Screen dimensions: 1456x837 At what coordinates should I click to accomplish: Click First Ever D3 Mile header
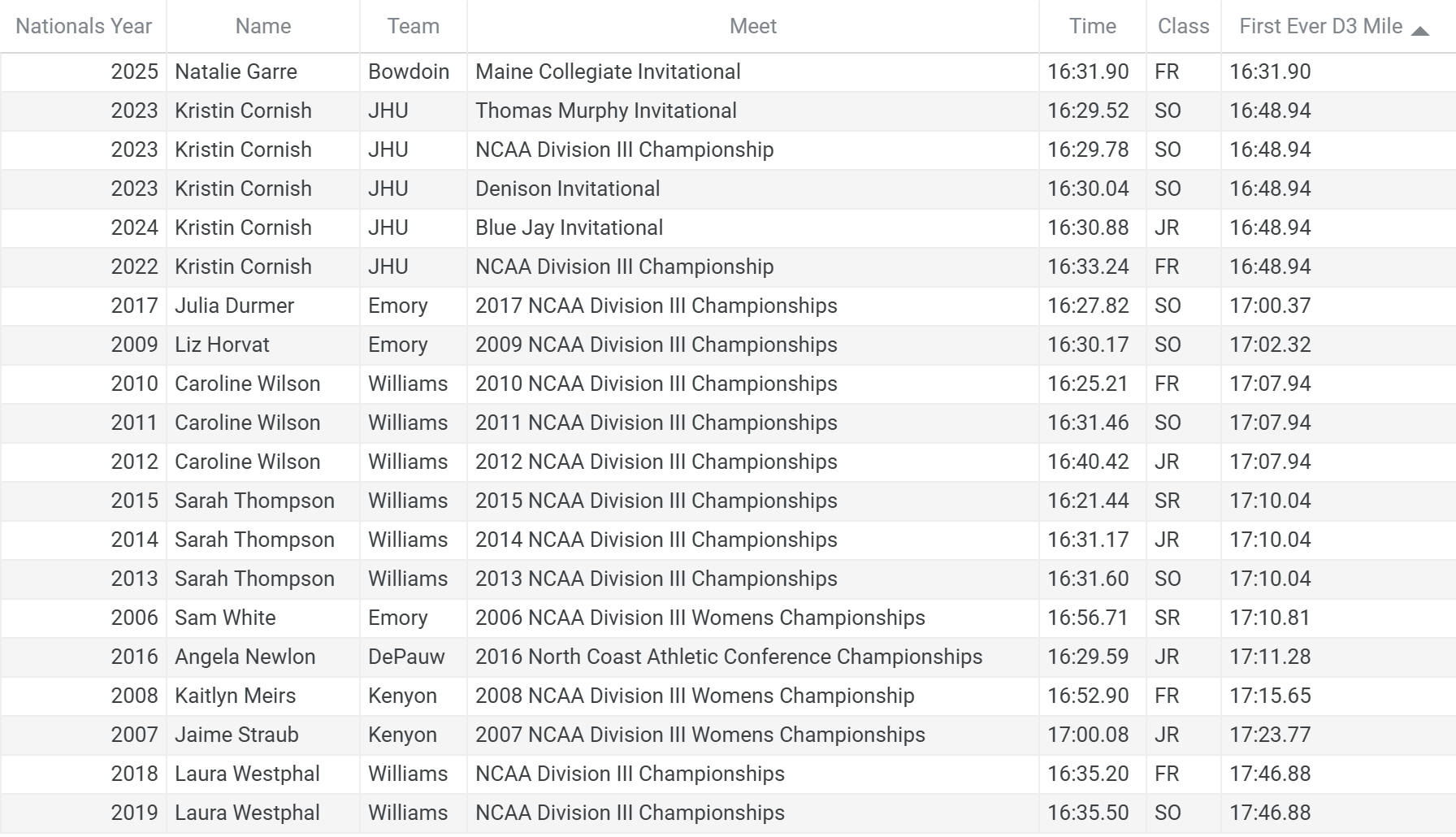point(1320,26)
